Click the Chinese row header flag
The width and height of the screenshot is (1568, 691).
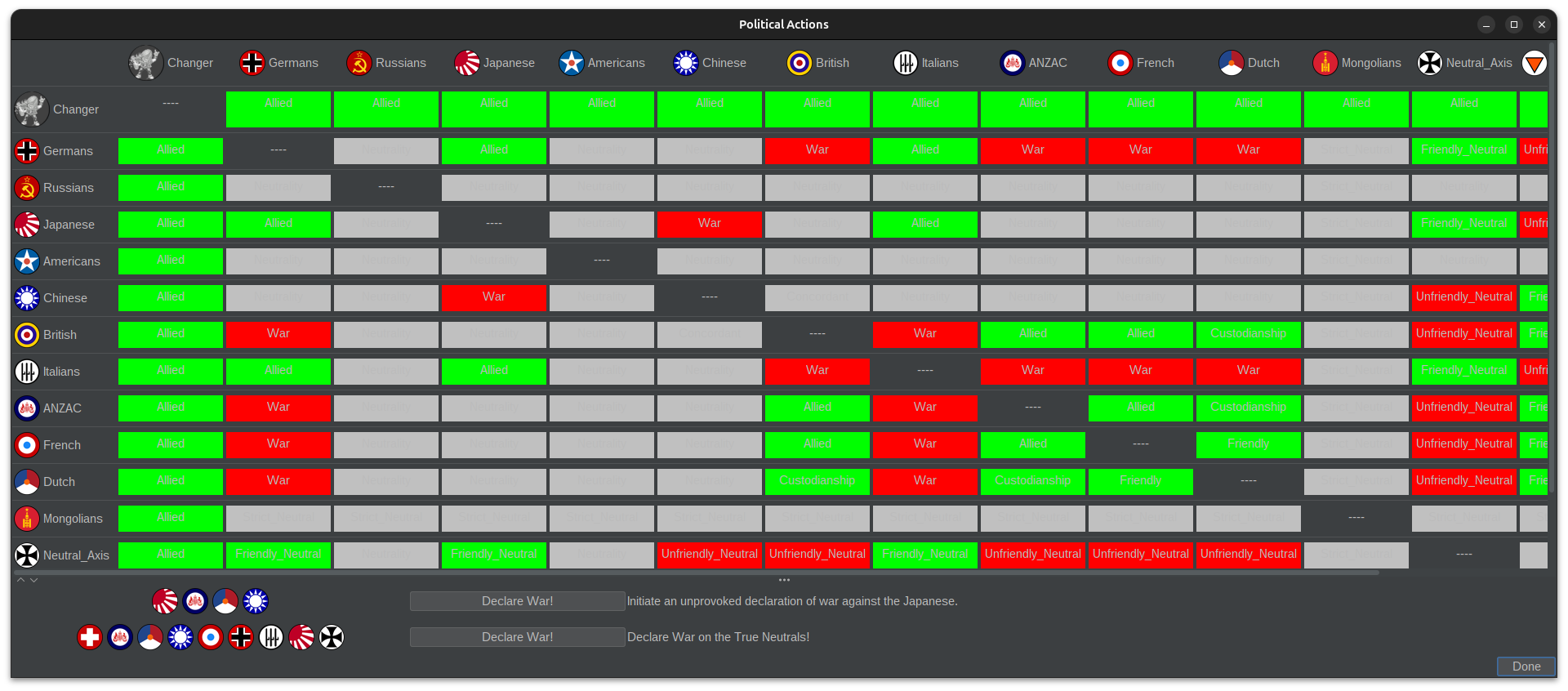pyautogui.click(x=27, y=298)
